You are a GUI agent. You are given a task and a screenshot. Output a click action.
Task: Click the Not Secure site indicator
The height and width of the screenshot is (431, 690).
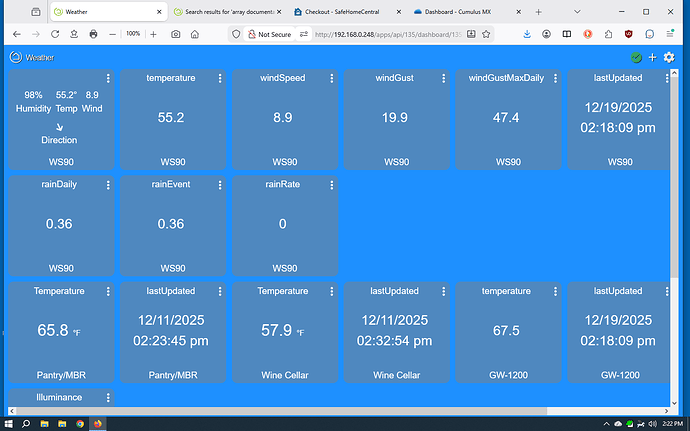(268, 33)
